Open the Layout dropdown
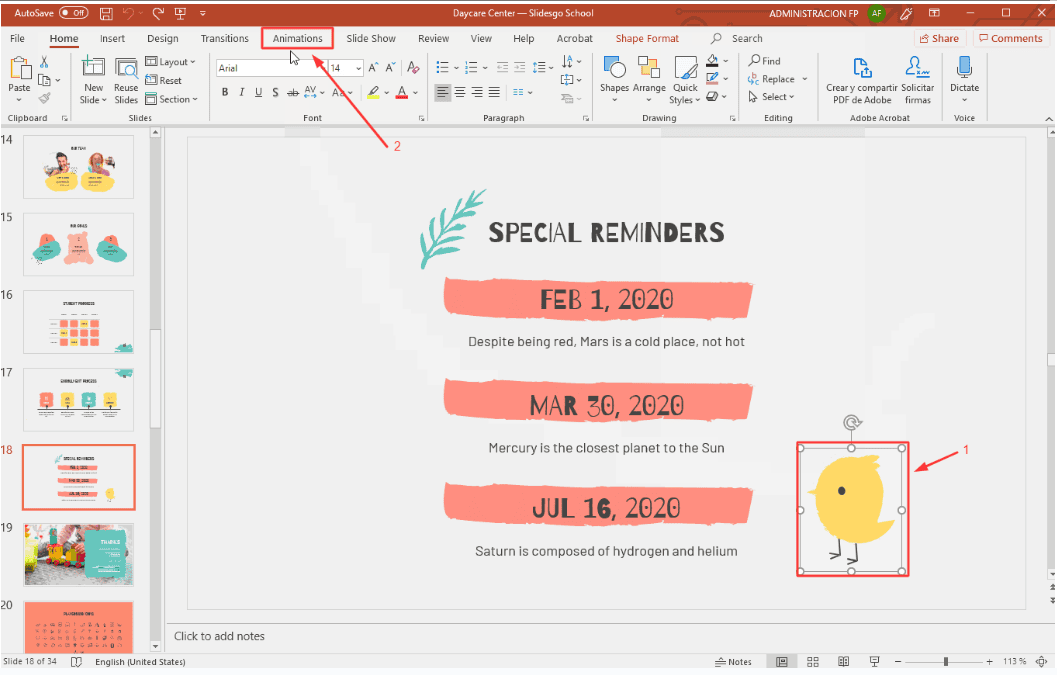The image size is (1057, 675). (x=171, y=61)
